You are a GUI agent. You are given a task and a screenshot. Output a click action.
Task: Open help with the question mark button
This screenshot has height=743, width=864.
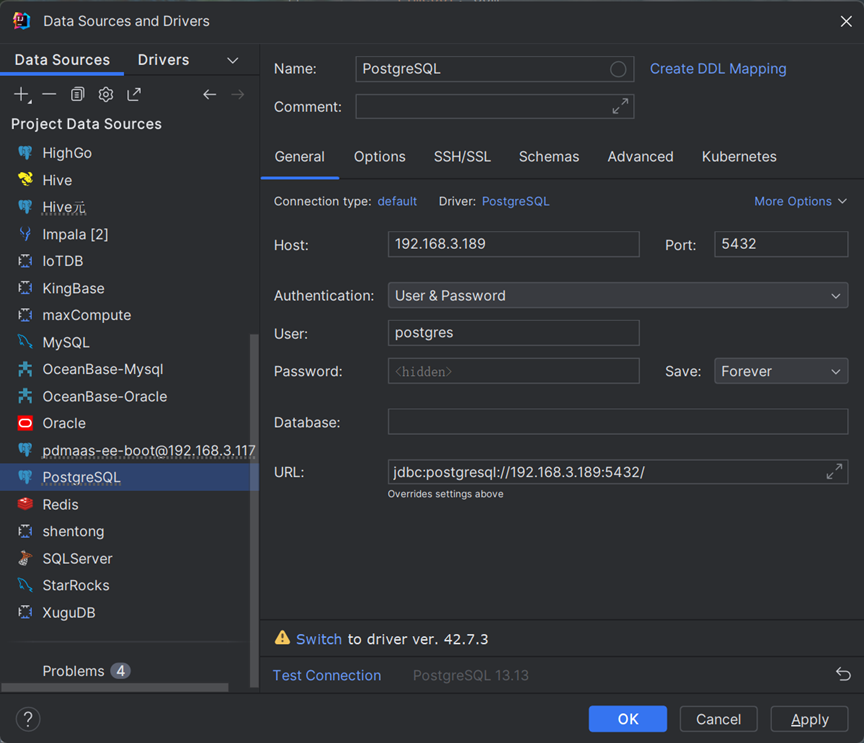point(28,719)
